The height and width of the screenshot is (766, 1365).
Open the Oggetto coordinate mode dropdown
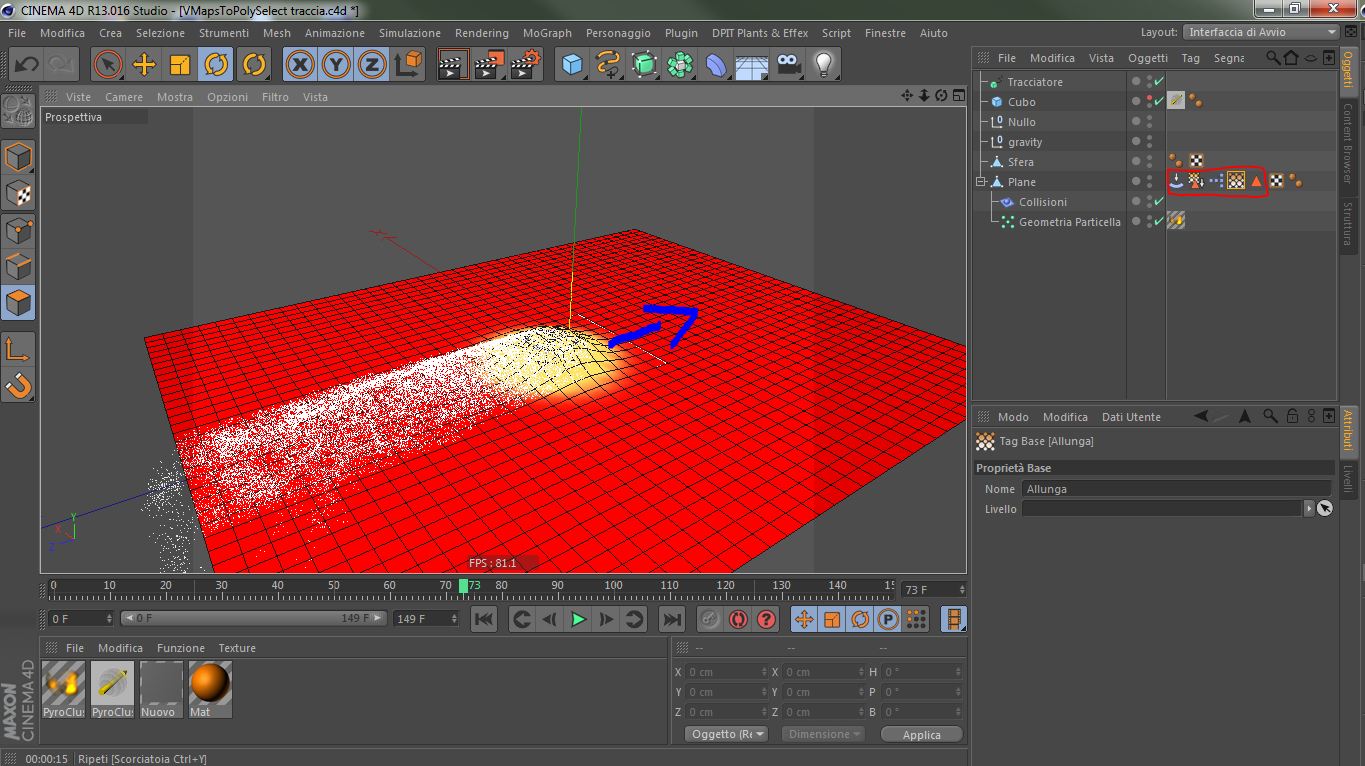[726, 734]
